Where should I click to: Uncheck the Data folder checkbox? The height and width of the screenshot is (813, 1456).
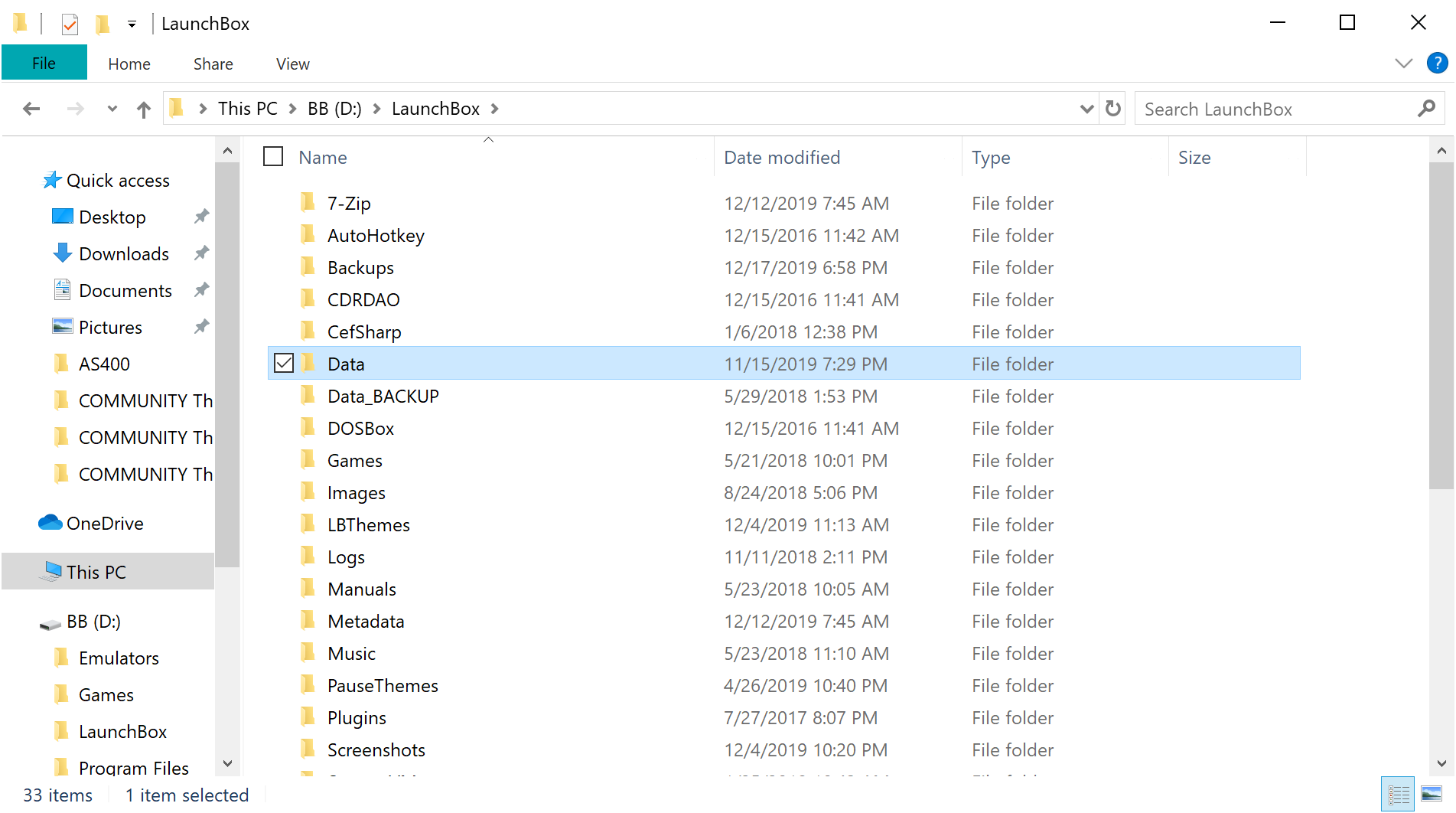click(x=284, y=363)
